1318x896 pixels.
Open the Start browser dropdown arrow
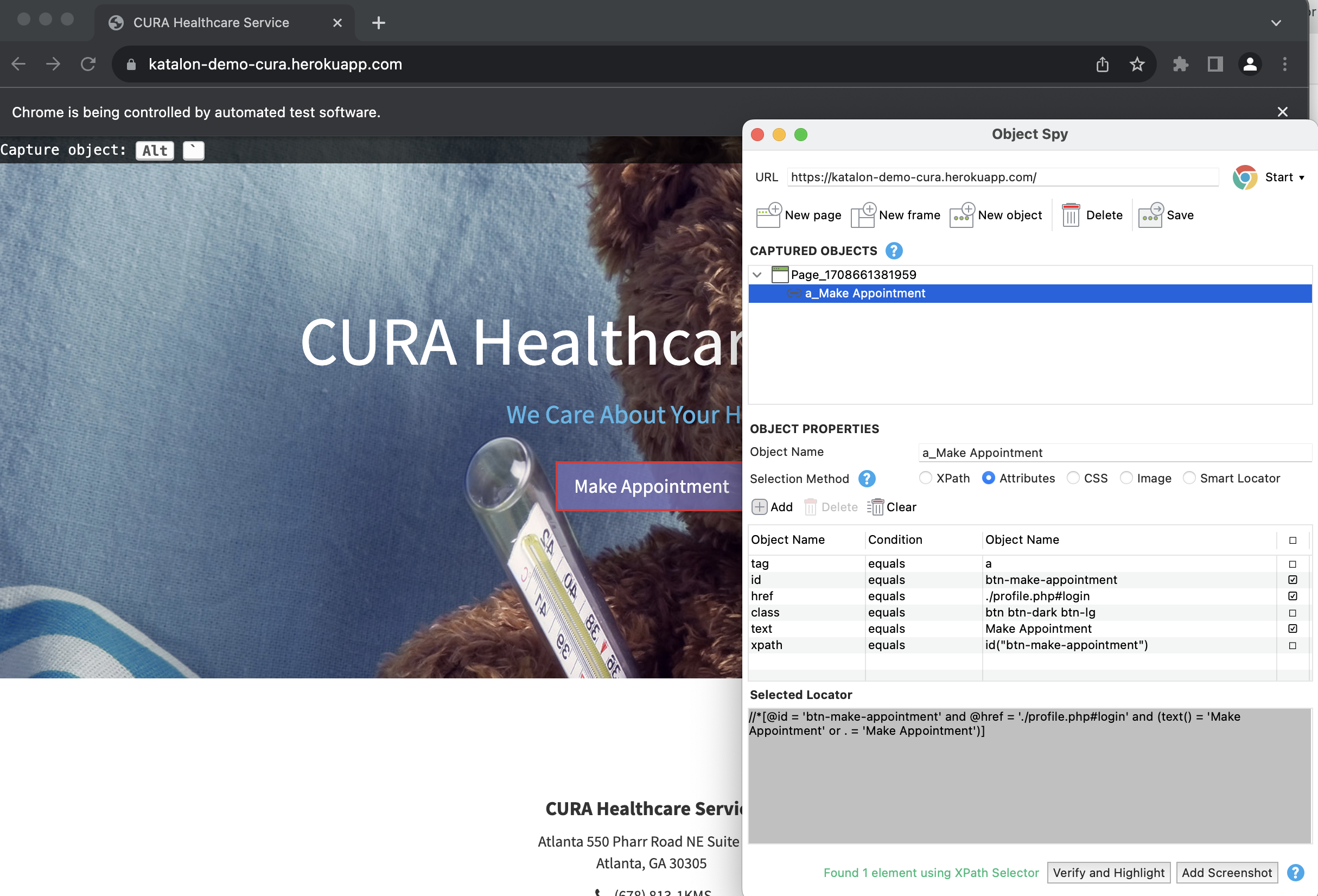point(1302,177)
